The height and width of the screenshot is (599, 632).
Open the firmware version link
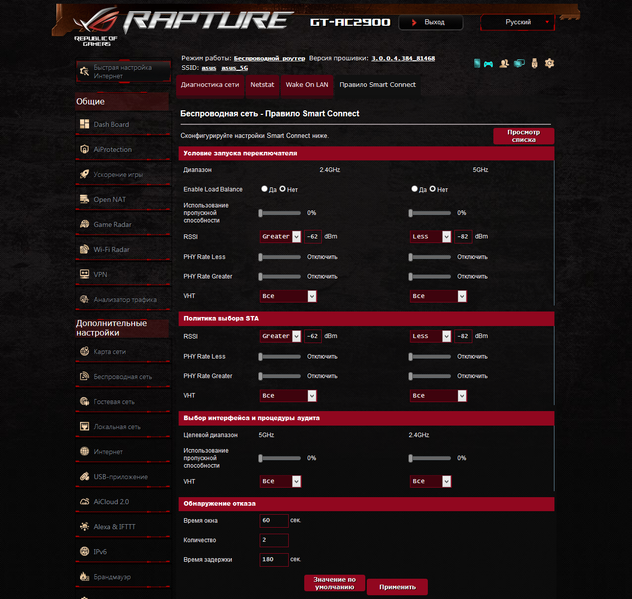pyautogui.click(x=403, y=58)
